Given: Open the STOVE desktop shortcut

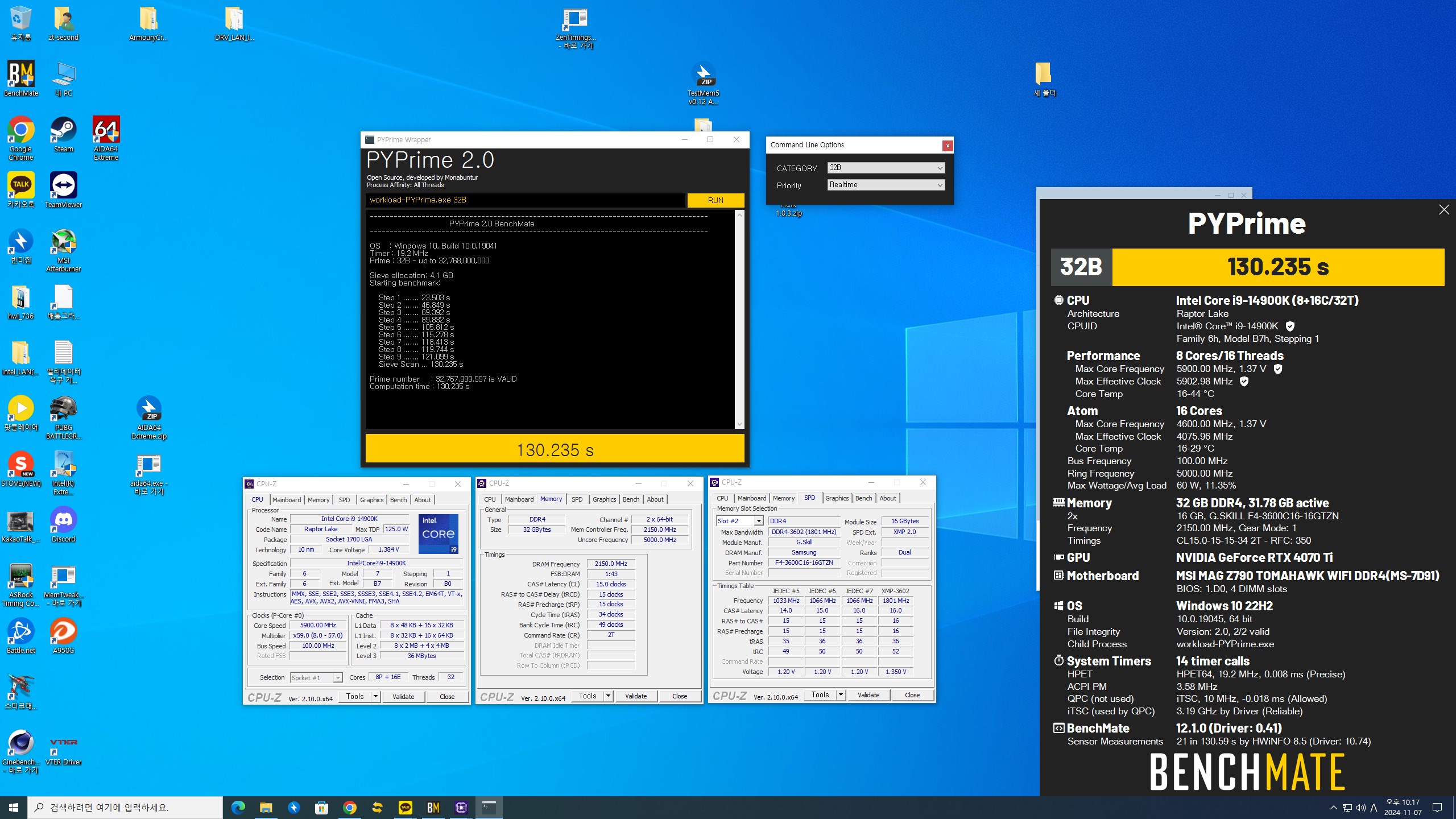Looking at the screenshot, I should [21, 469].
